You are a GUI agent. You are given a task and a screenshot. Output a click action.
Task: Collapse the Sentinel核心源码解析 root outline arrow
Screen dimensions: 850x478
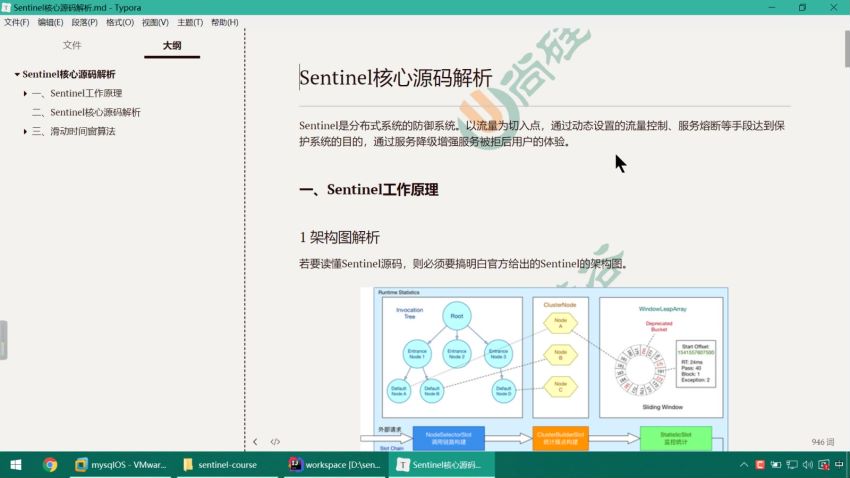(x=17, y=74)
